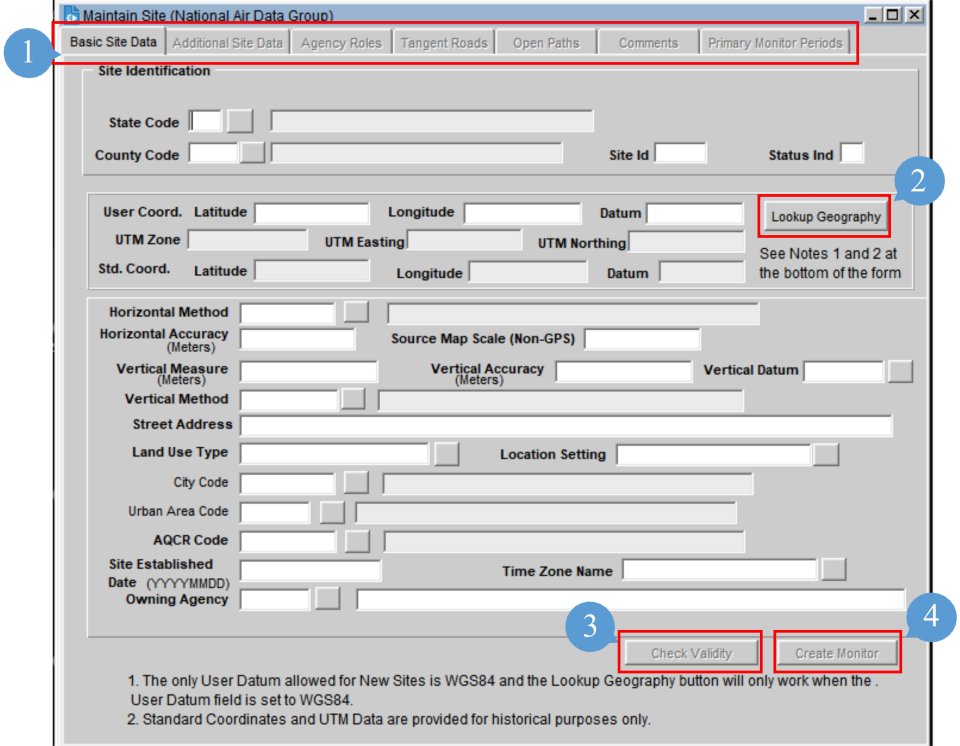Expand the Urban Area Code selector
This screenshot has height=746, width=960.
point(331,511)
